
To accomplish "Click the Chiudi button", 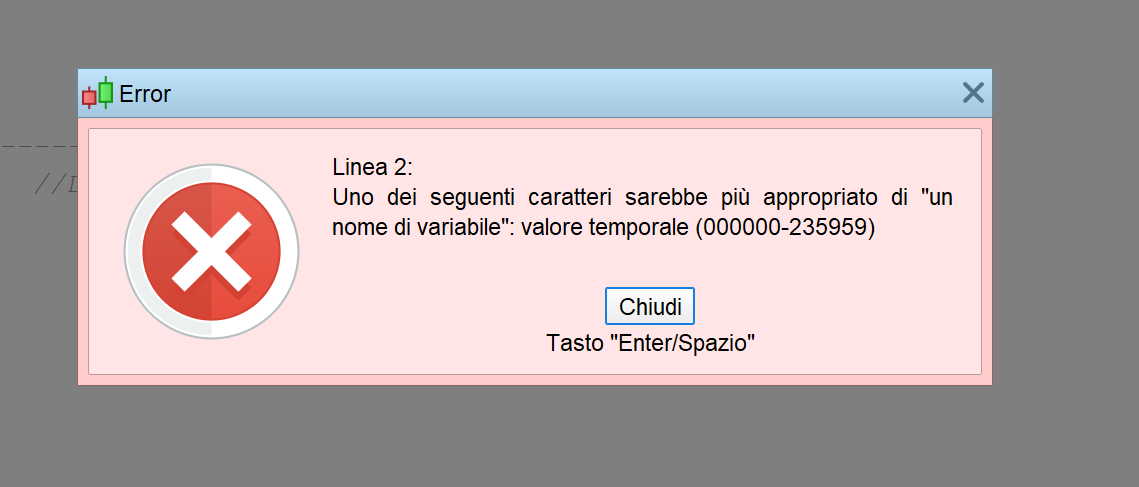I will coord(650,306).
